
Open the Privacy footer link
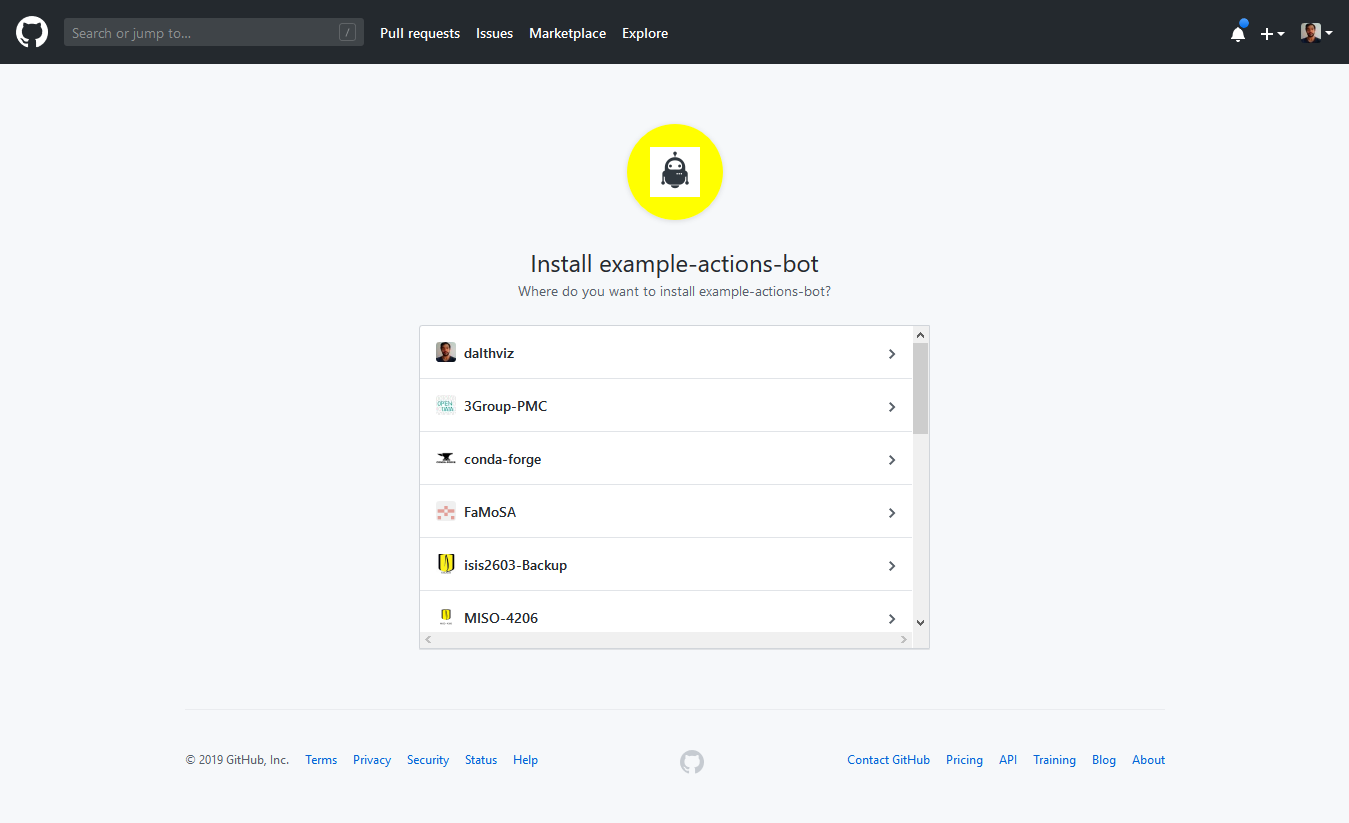pyautogui.click(x=372, y=760)
